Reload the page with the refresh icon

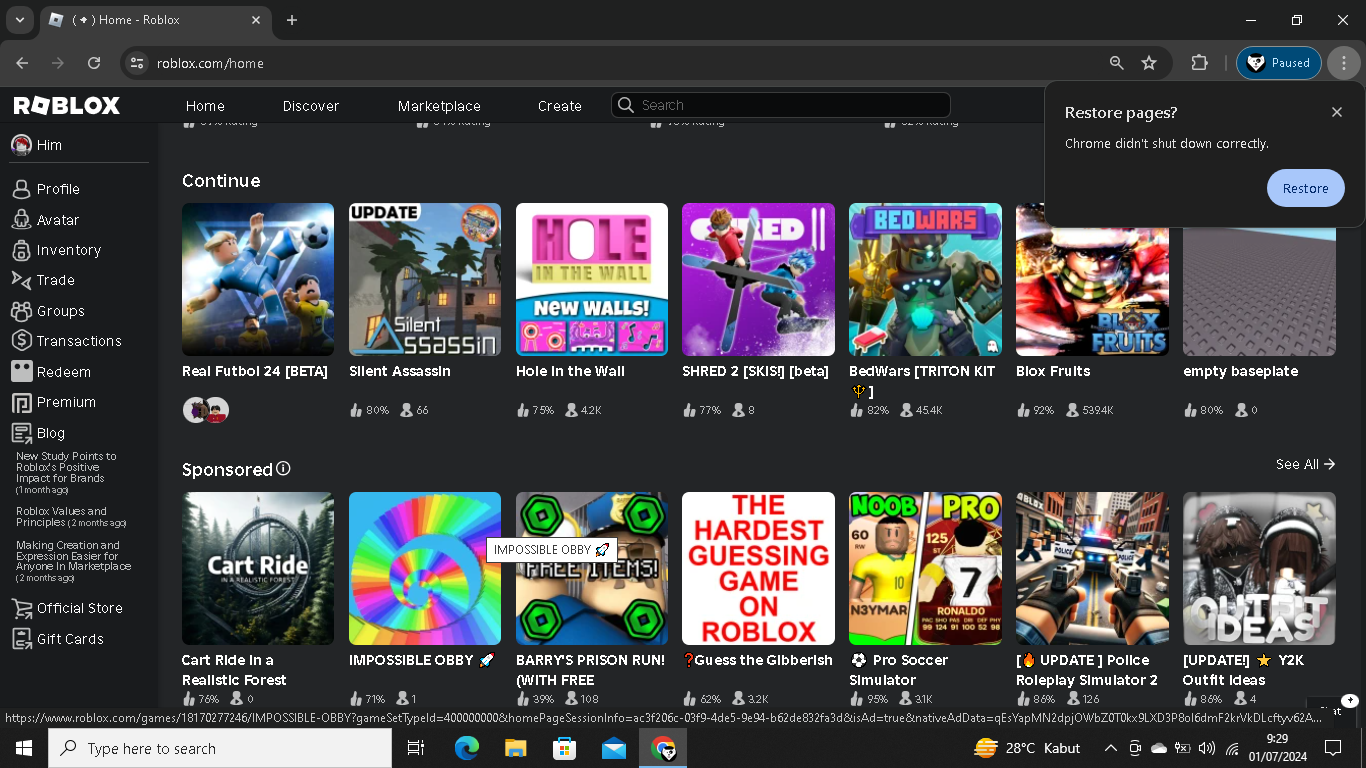pos(94,63)
